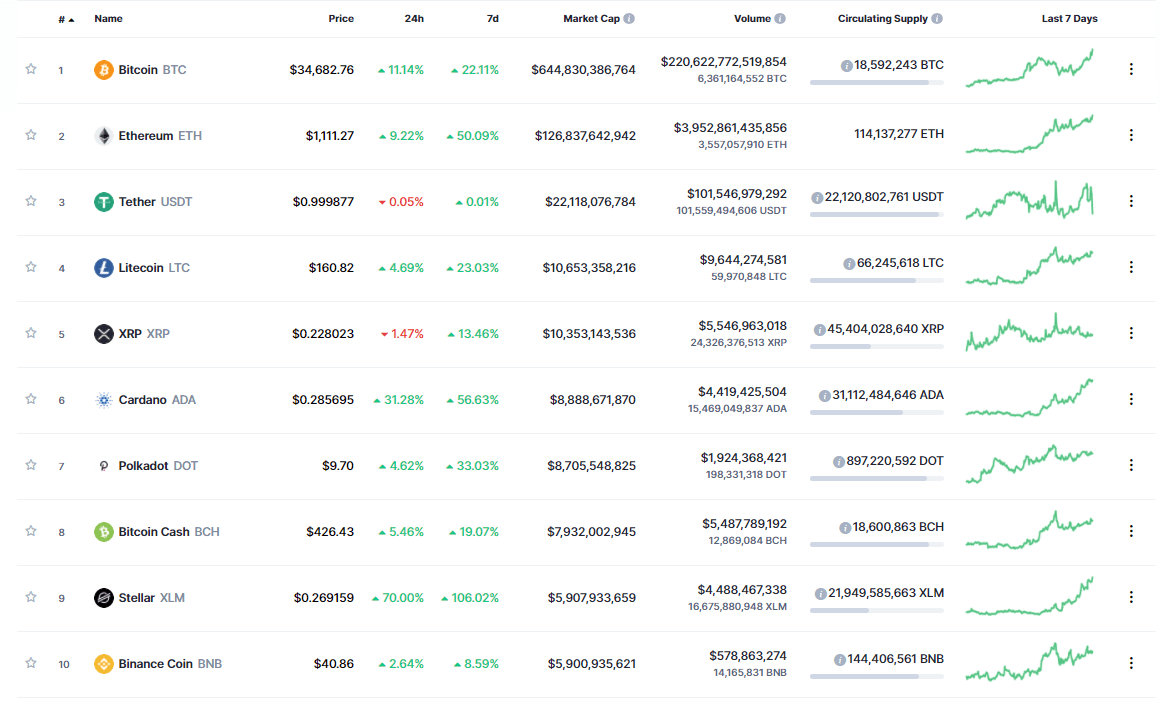Click the XRP logo icon

coord(104,334)
